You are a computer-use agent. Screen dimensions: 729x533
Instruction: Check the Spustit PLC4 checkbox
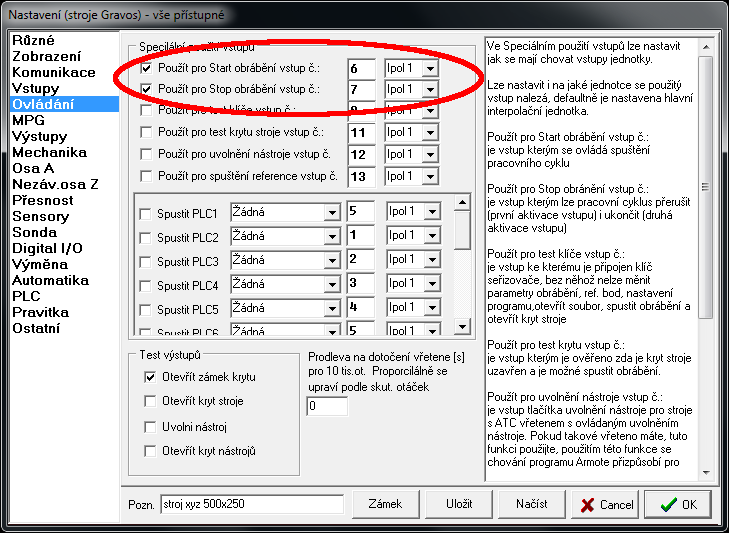[x=146, y=286]
